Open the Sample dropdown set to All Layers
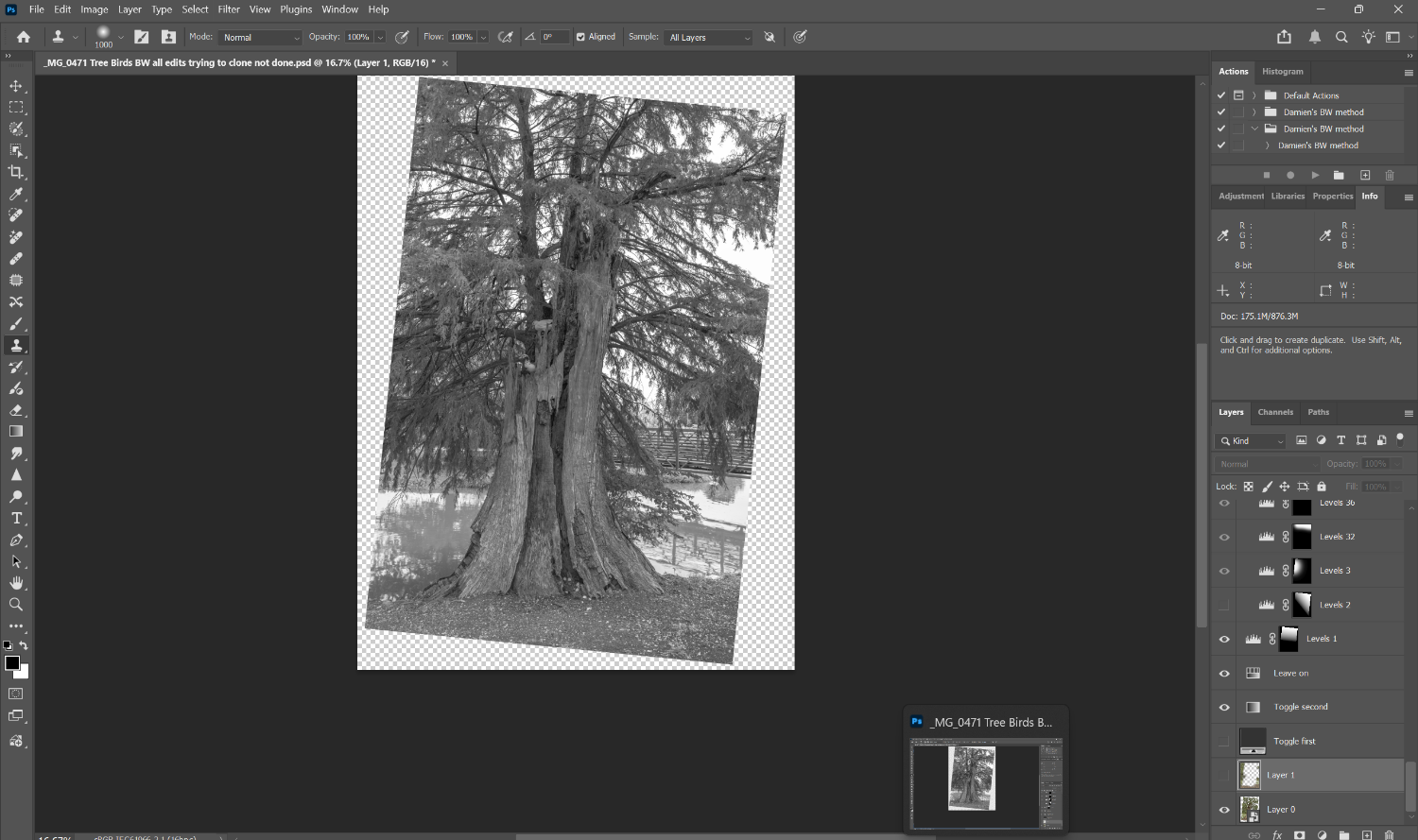Viewport: 1418px width, 840px height. click(709, 38)
